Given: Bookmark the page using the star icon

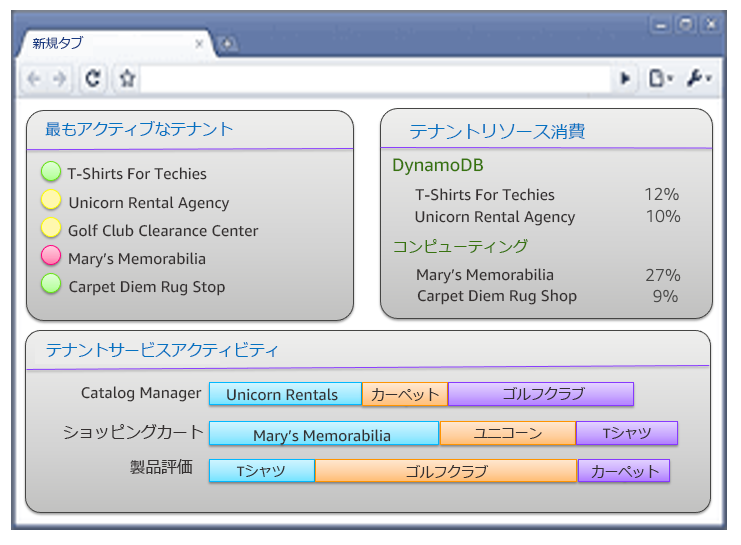Looking at the screenshot, I should click(127, 78).
